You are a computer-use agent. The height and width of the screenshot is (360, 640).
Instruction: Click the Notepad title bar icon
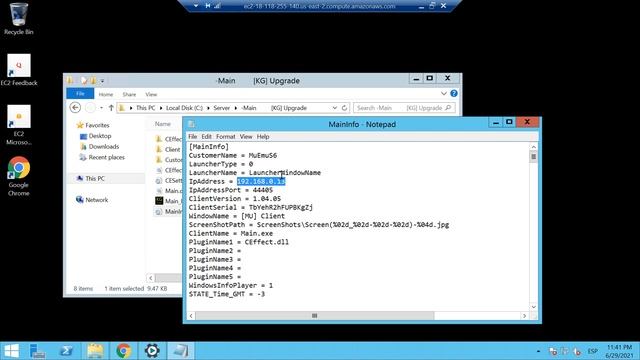[191, 124]
